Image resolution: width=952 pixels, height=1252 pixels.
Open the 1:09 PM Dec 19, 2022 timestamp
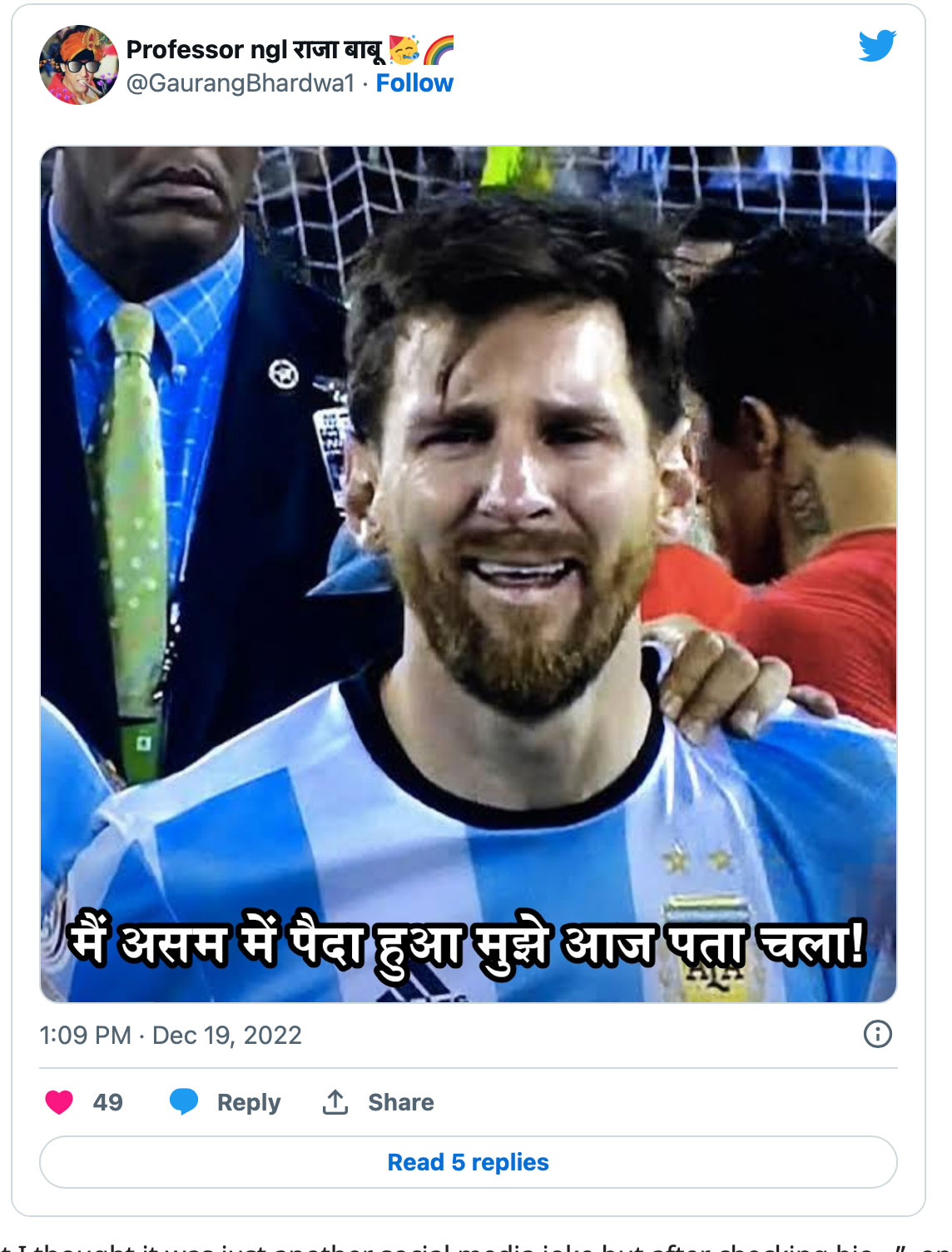click(x=171, y=1035)
